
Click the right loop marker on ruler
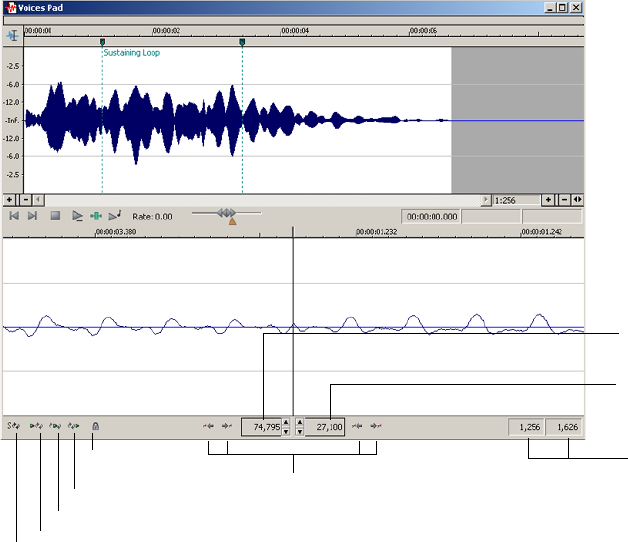[242, 42]
